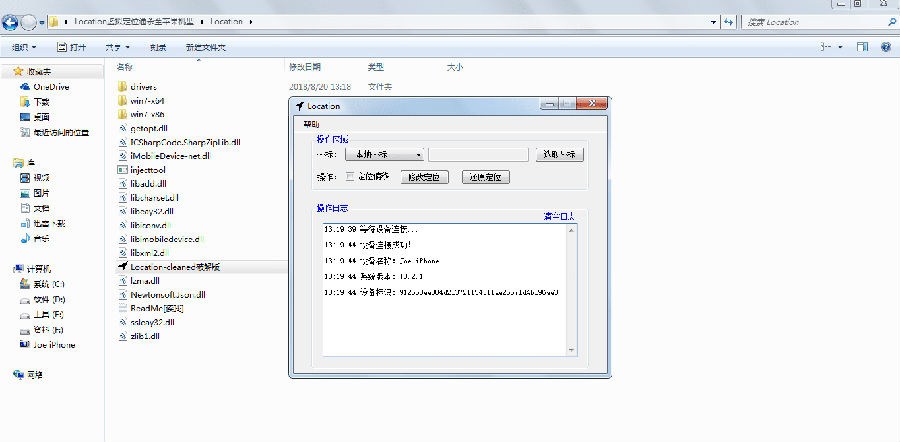Select Joe iPhone device in sidebar
The height and width of the screenshot is (442, 900).
click(x=48, y=345)
